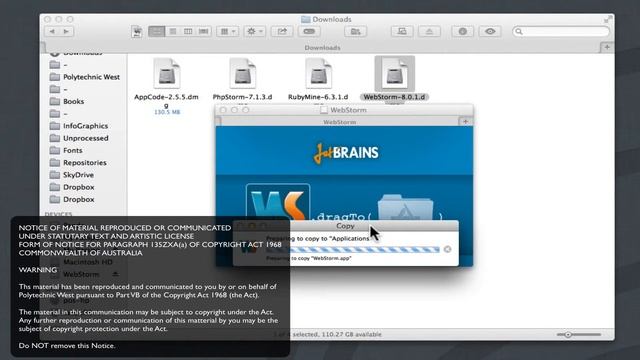Click the AppCode-2.5.5.dmg file name
Image resolution: width=640 pixels, height=360 pixels.
click(x=166, y=101)
